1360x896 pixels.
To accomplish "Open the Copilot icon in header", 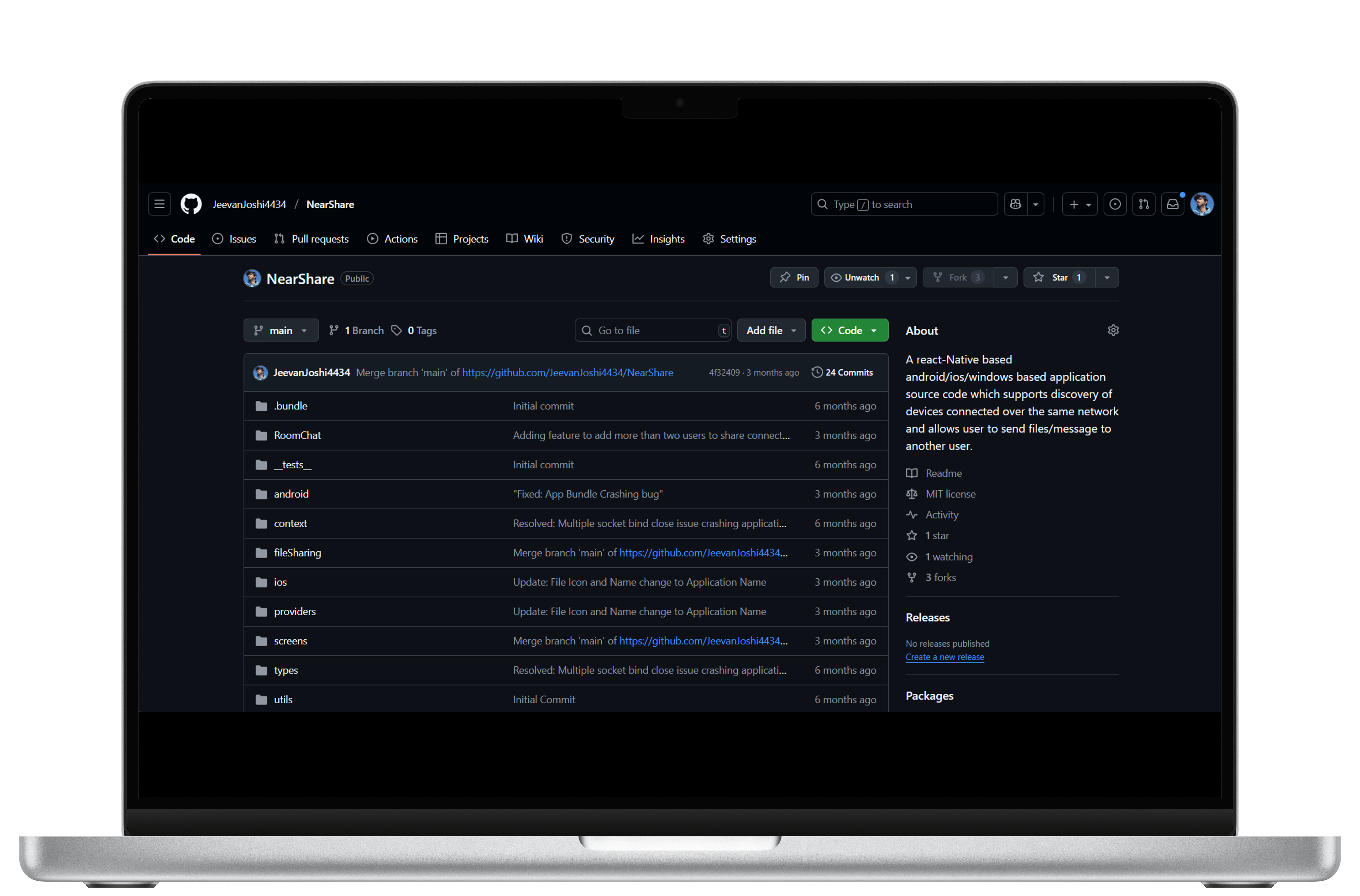I will 1015,204.
